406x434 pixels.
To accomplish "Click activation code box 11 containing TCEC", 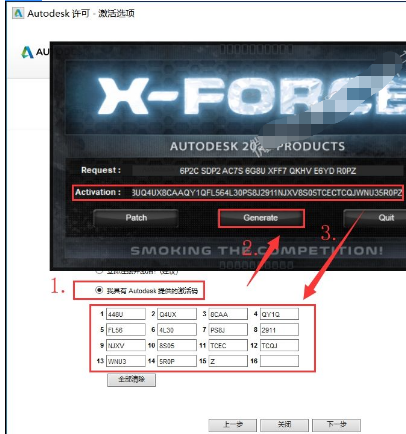I will [x=228, y=345].
